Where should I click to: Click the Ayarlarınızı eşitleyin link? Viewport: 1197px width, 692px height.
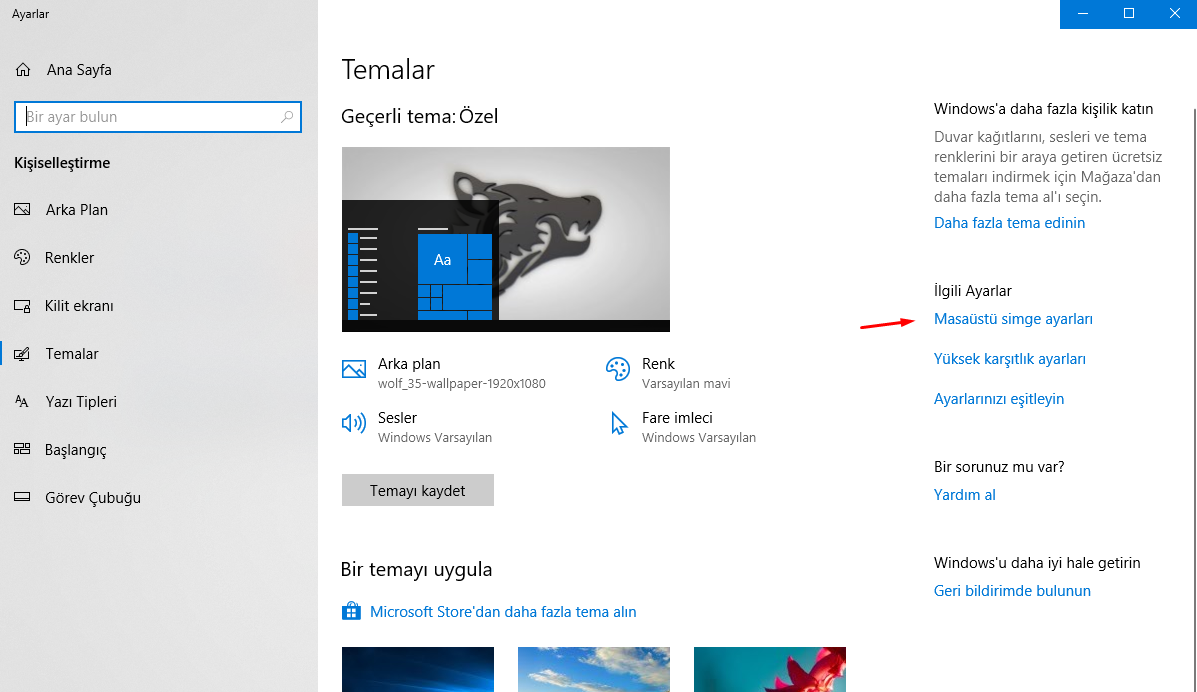click(999, 399)
